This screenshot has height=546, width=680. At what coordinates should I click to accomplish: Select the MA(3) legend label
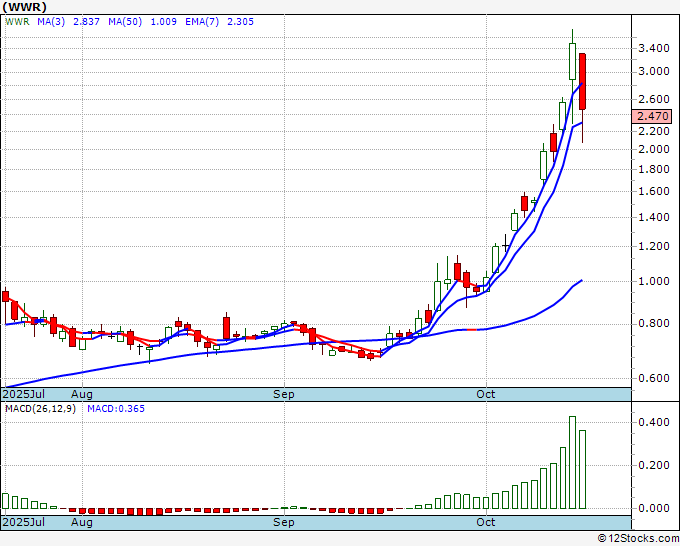click(51, 22)
